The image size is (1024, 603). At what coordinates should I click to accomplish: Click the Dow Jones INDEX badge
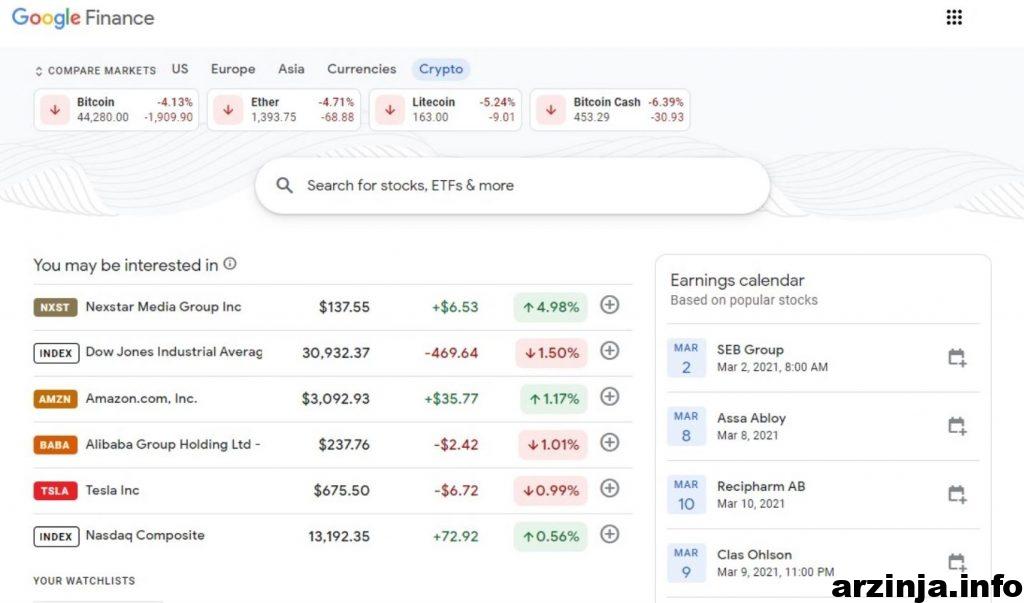[x=56, y=353]
